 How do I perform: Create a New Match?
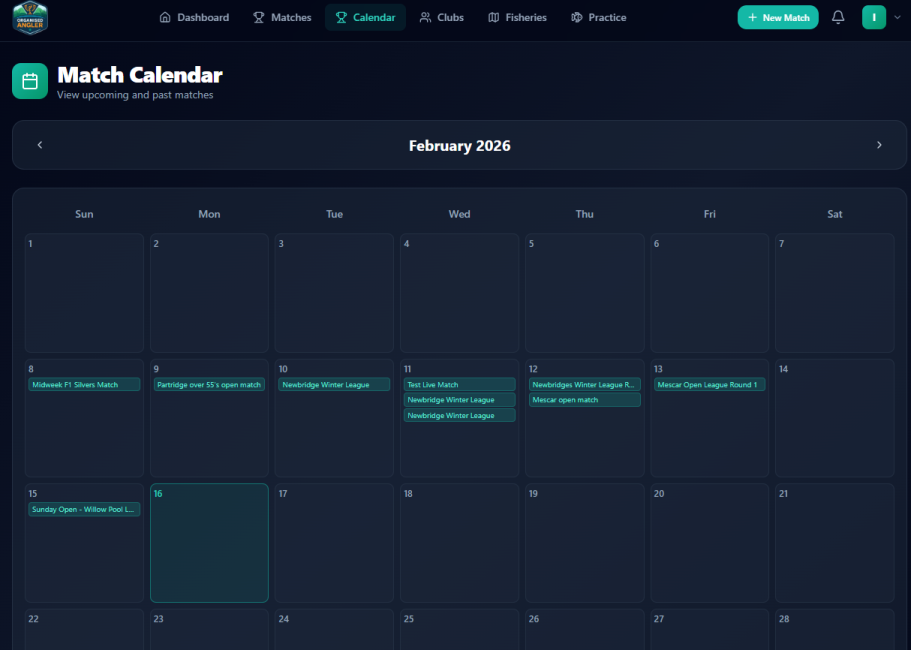[x=777, y=17]
